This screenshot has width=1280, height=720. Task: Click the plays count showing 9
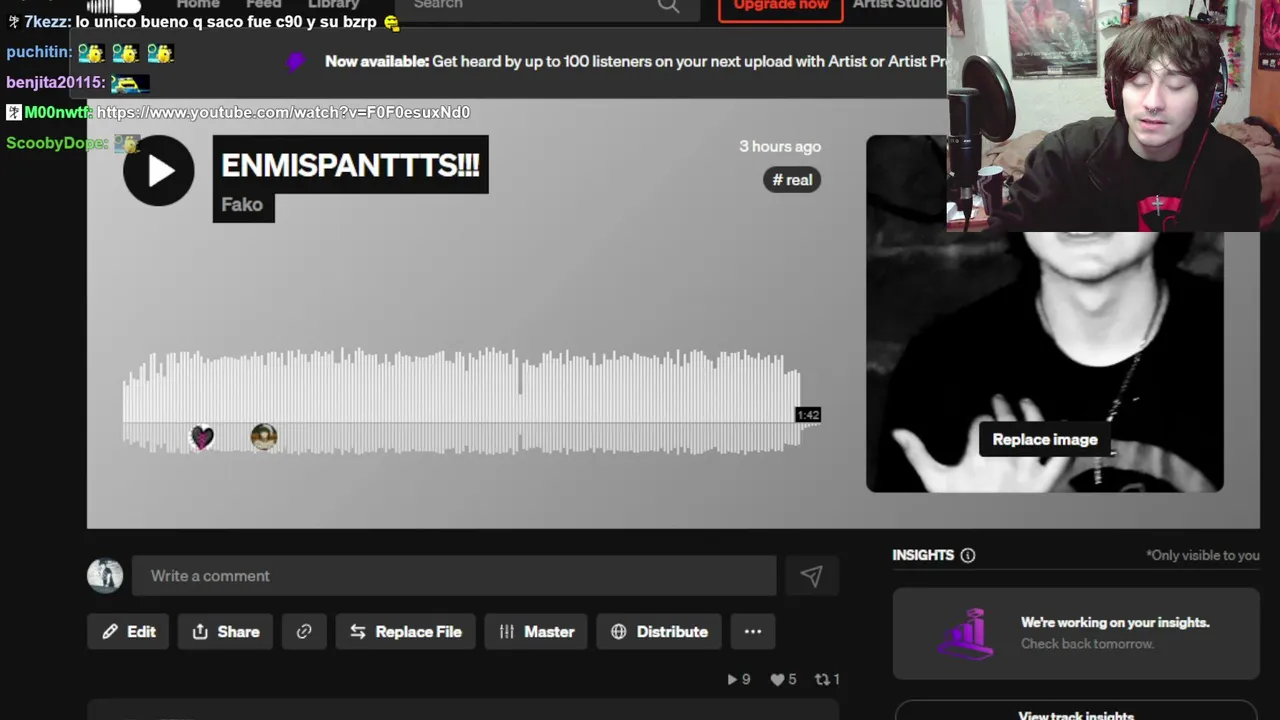(739, 680)
